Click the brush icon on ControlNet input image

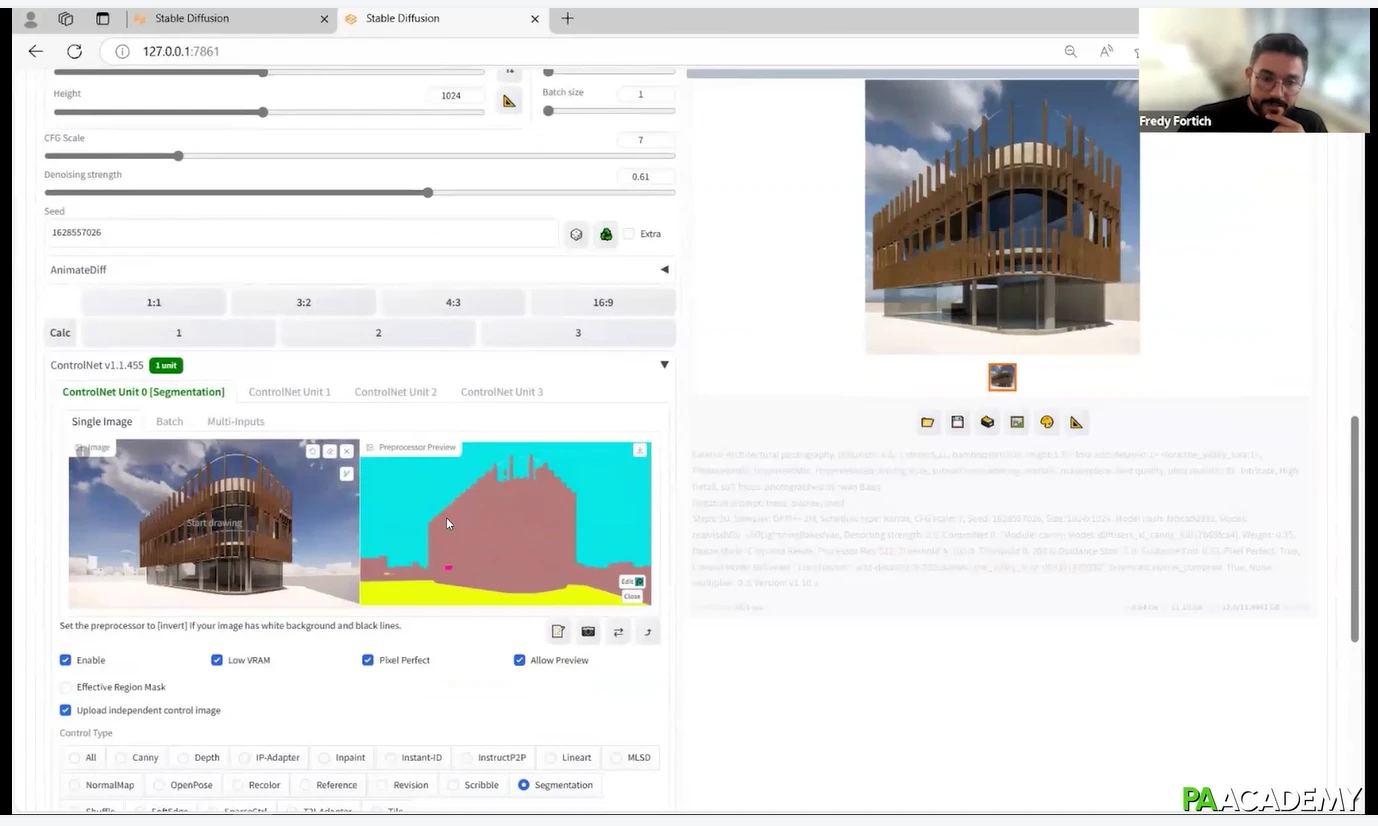click(347, 474)
